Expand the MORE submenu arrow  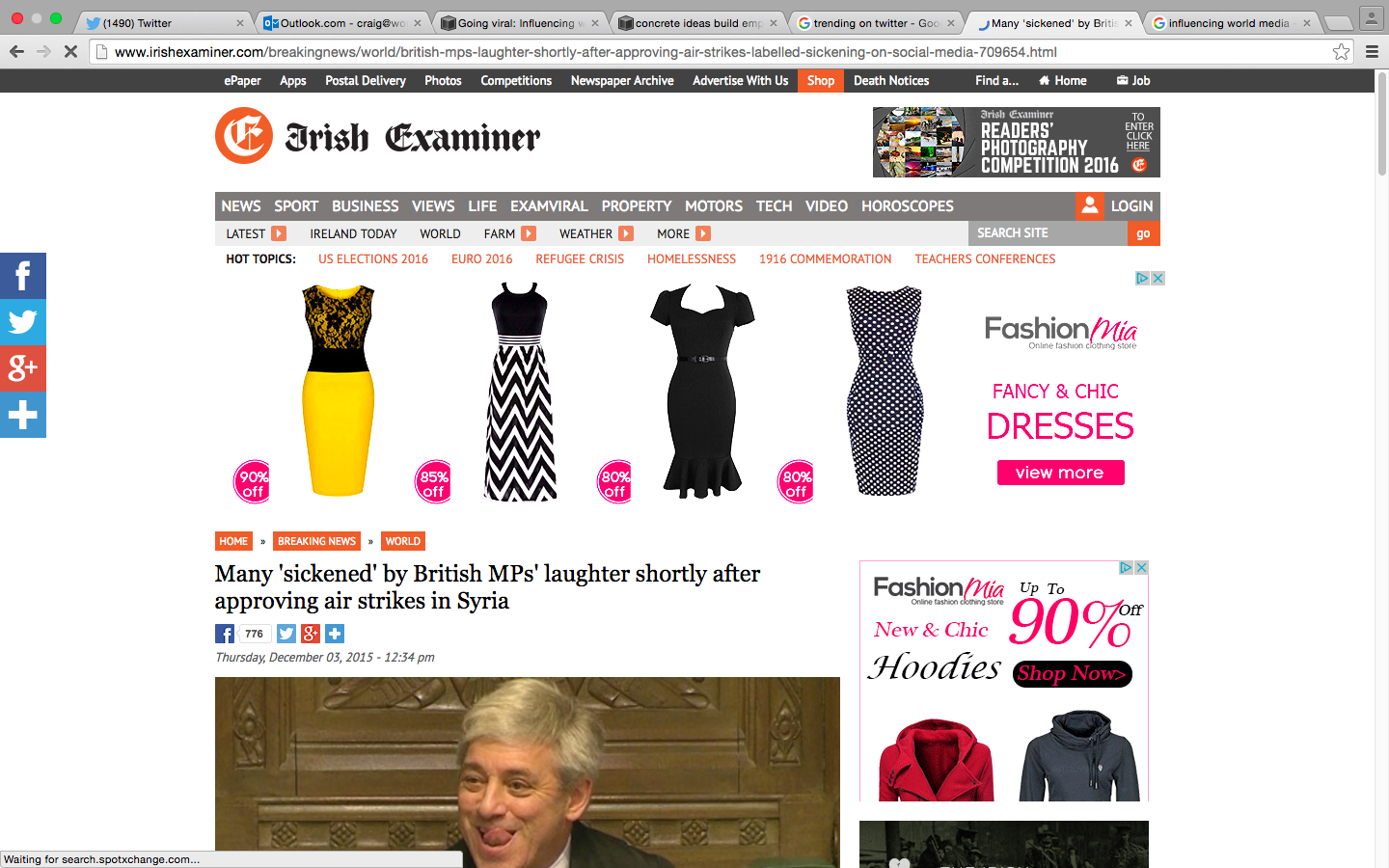tap(703, 233)
